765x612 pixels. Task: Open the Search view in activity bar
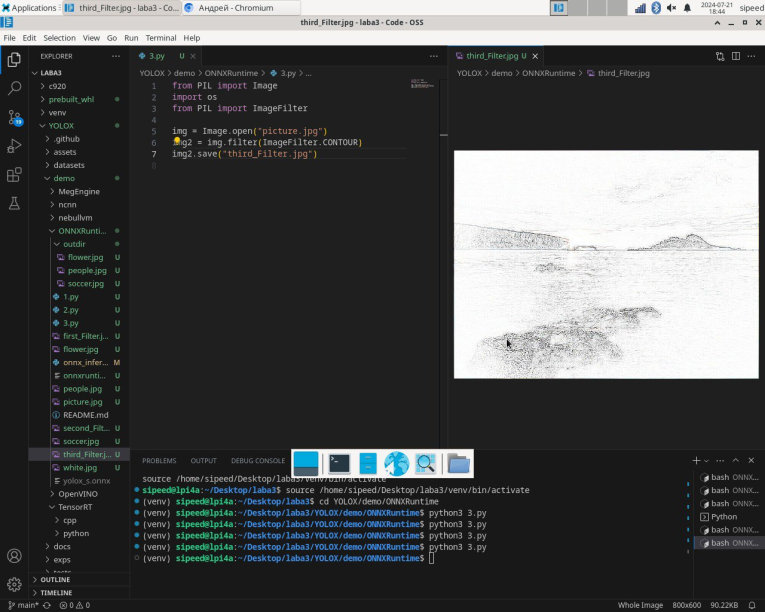[14, 88]
